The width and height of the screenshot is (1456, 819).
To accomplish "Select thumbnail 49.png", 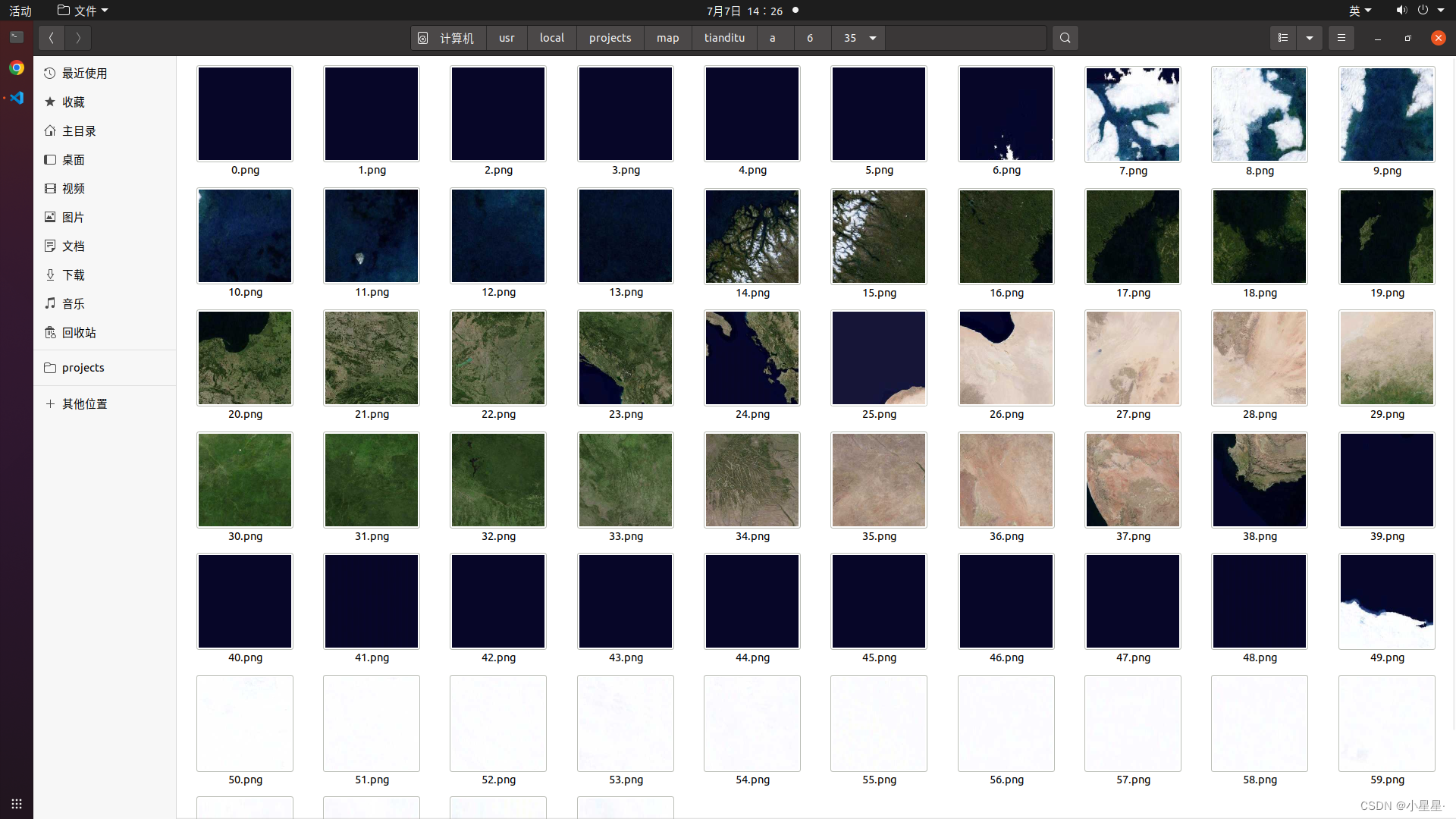I will click(1387, 601).
